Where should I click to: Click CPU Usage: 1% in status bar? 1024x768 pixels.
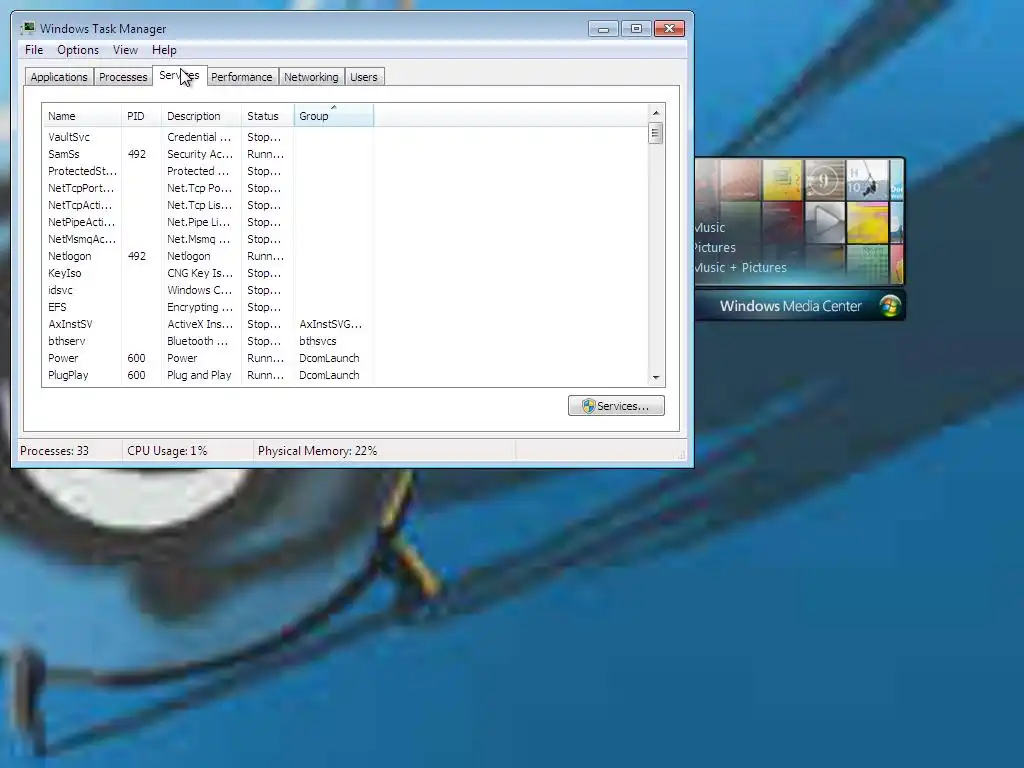(167, 451)
